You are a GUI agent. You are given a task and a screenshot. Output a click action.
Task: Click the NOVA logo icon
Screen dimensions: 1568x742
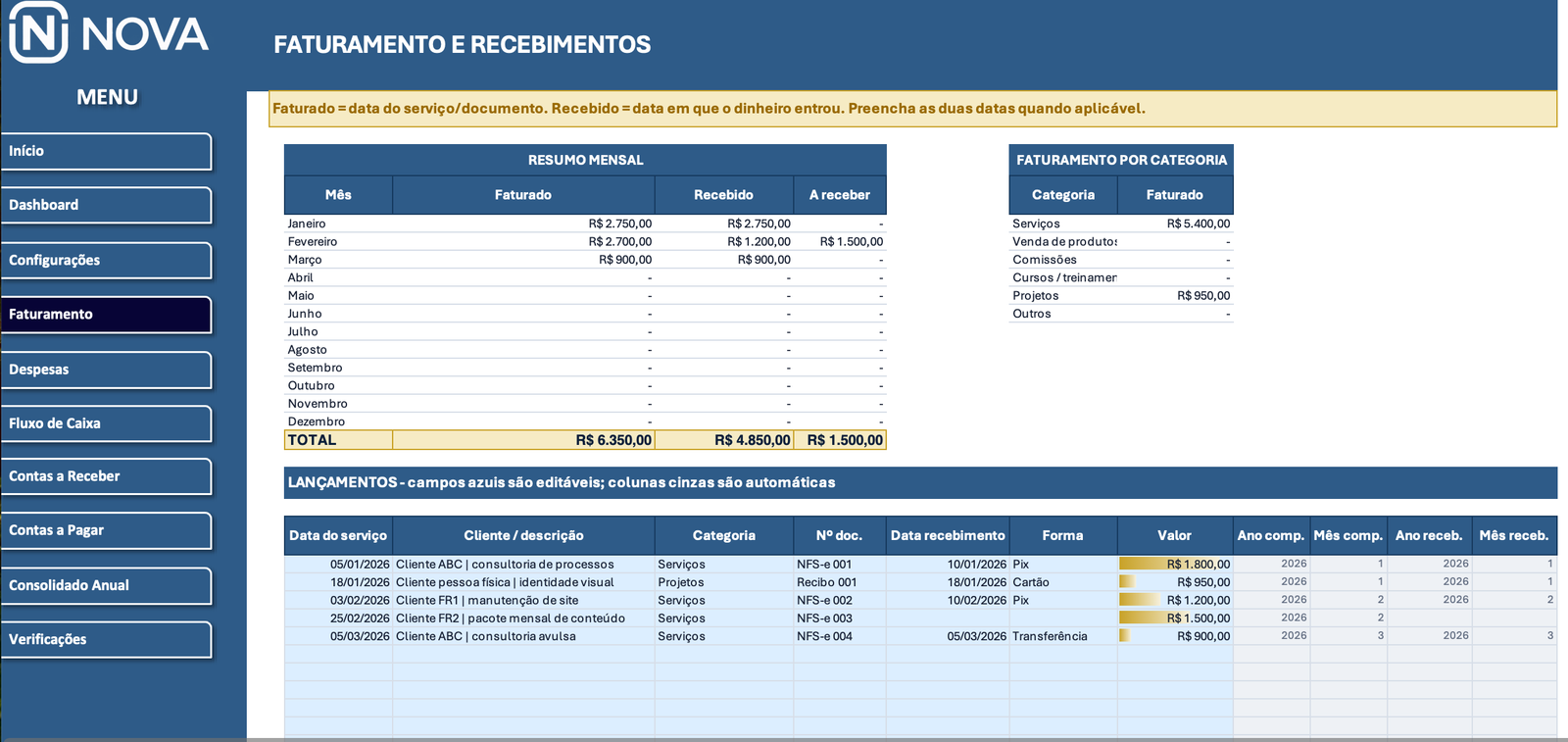tap(39, 32)
